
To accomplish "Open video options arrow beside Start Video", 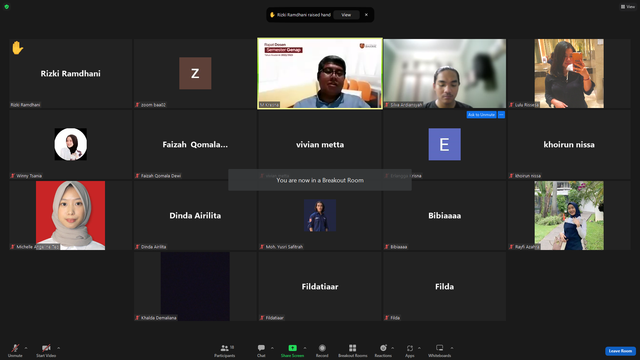I will tap(58, 348).
